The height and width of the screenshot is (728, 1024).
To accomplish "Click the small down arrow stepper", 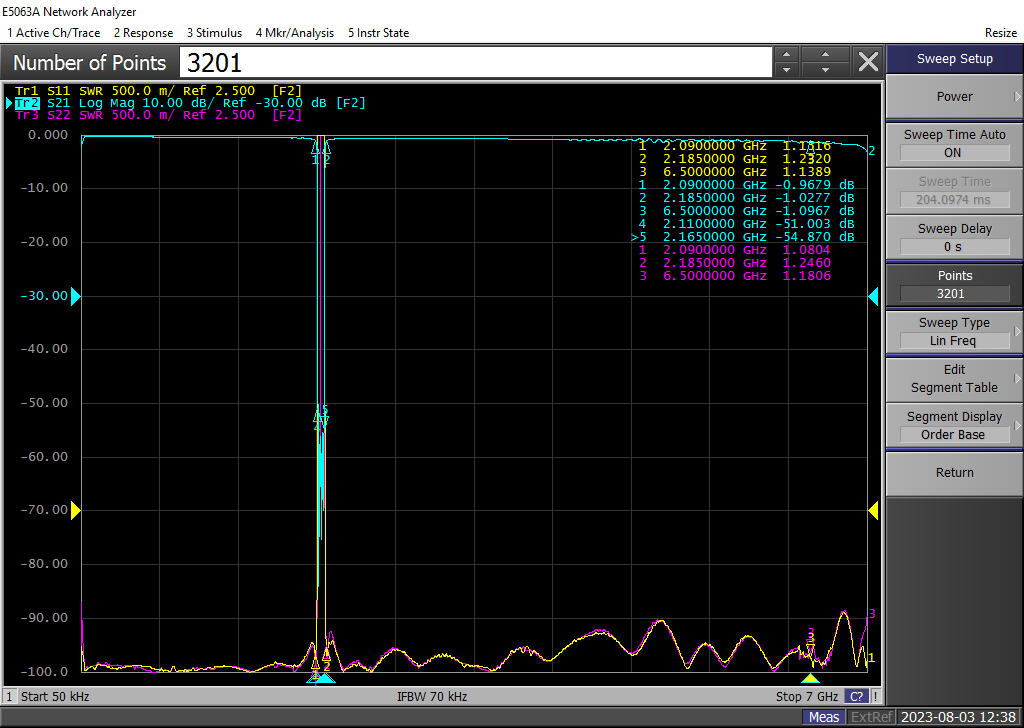I will click(x=787, y=70).
